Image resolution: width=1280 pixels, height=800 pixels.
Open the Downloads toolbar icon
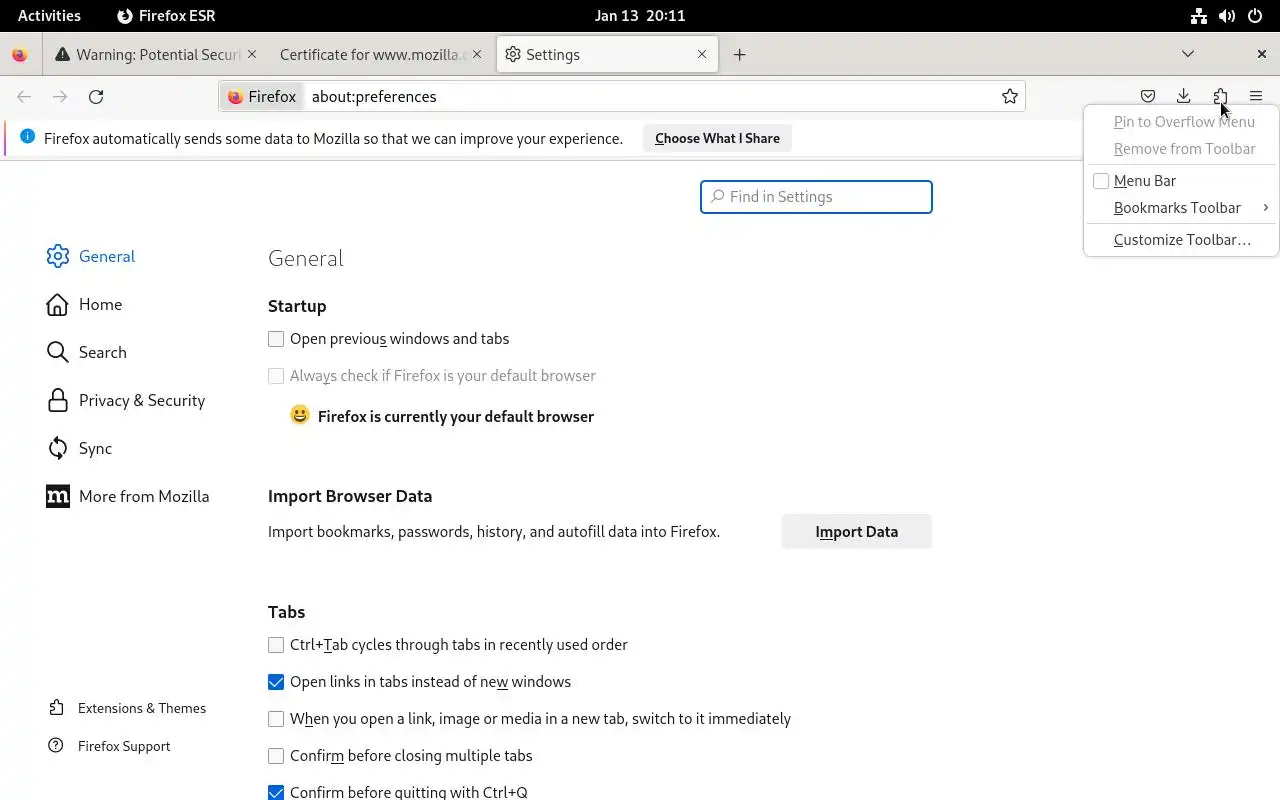[x=1184, y=97]
